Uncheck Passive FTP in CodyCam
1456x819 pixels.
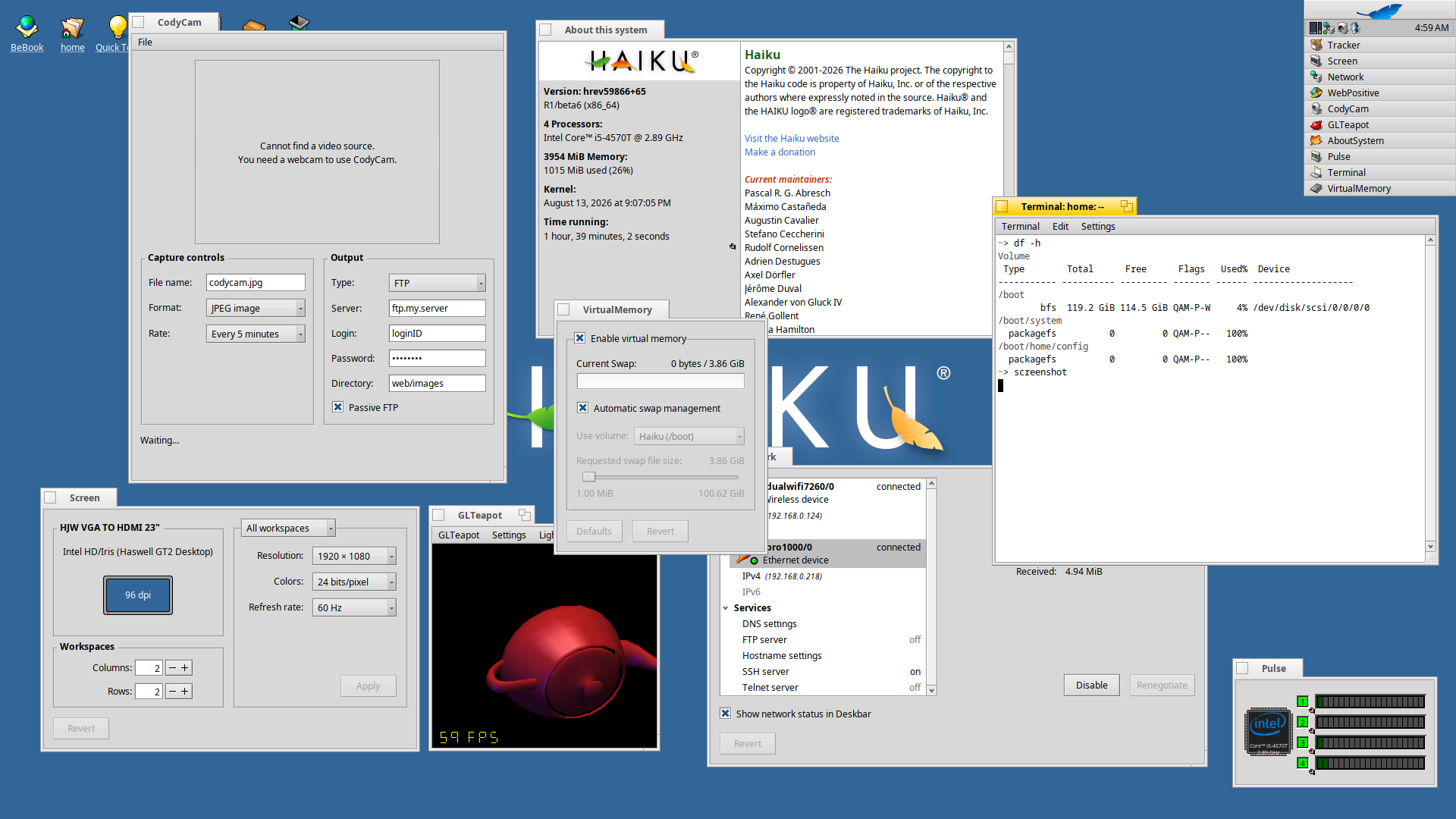[x=338, y=407]
